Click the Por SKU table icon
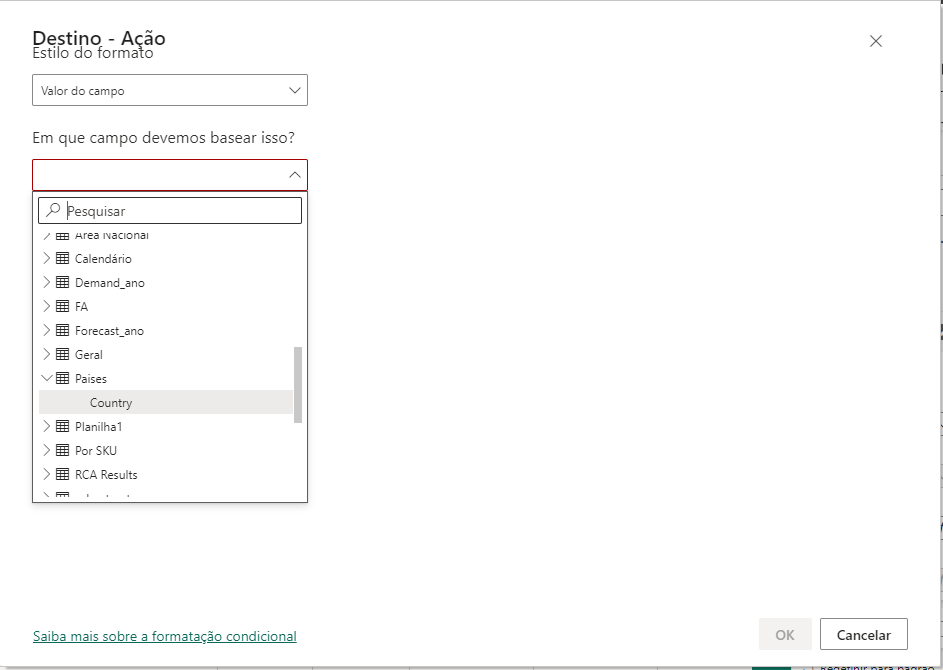The height and width of the screenshot is (670, 943). pos(63,450)
